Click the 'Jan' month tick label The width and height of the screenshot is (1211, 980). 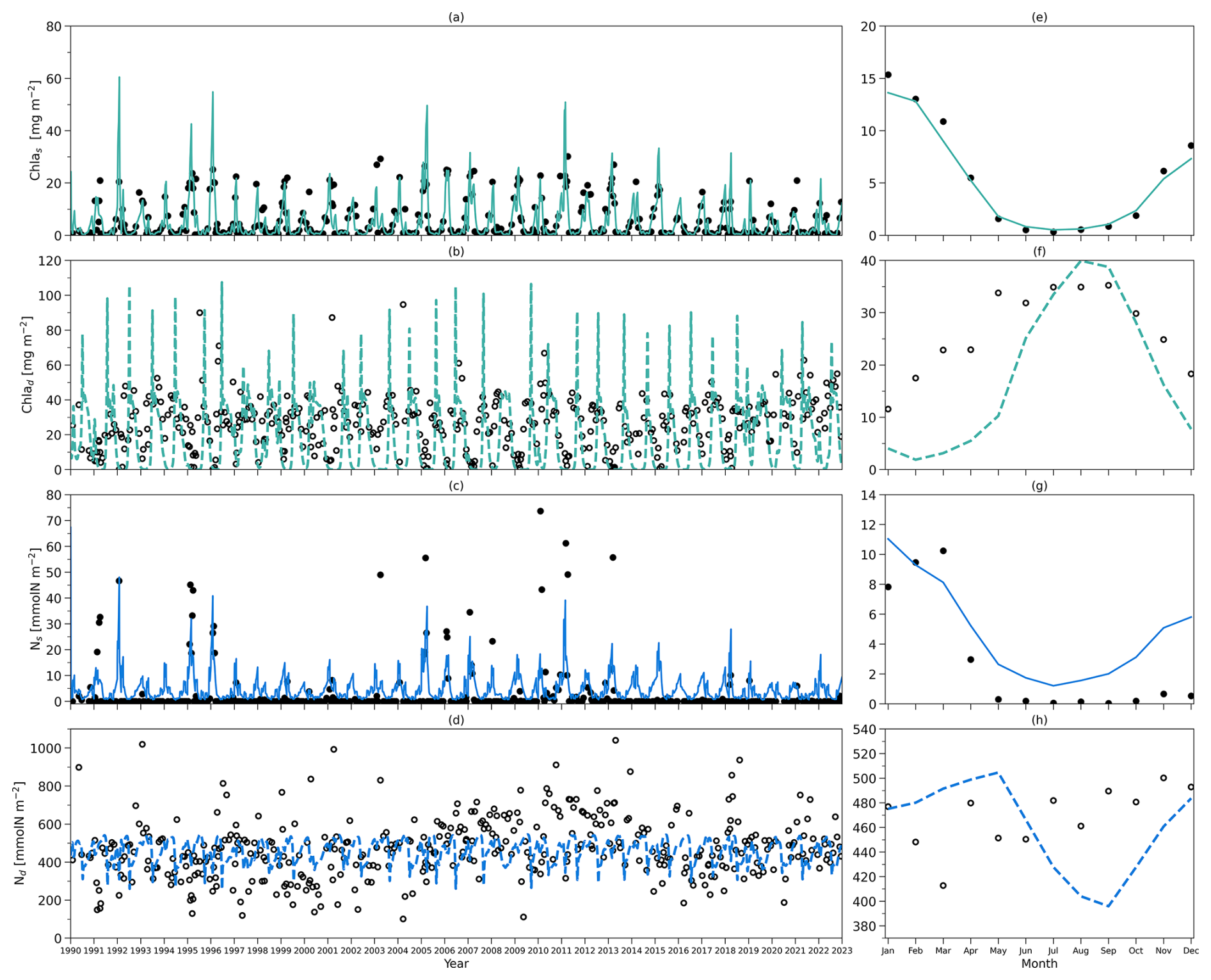tap(888, 951)
